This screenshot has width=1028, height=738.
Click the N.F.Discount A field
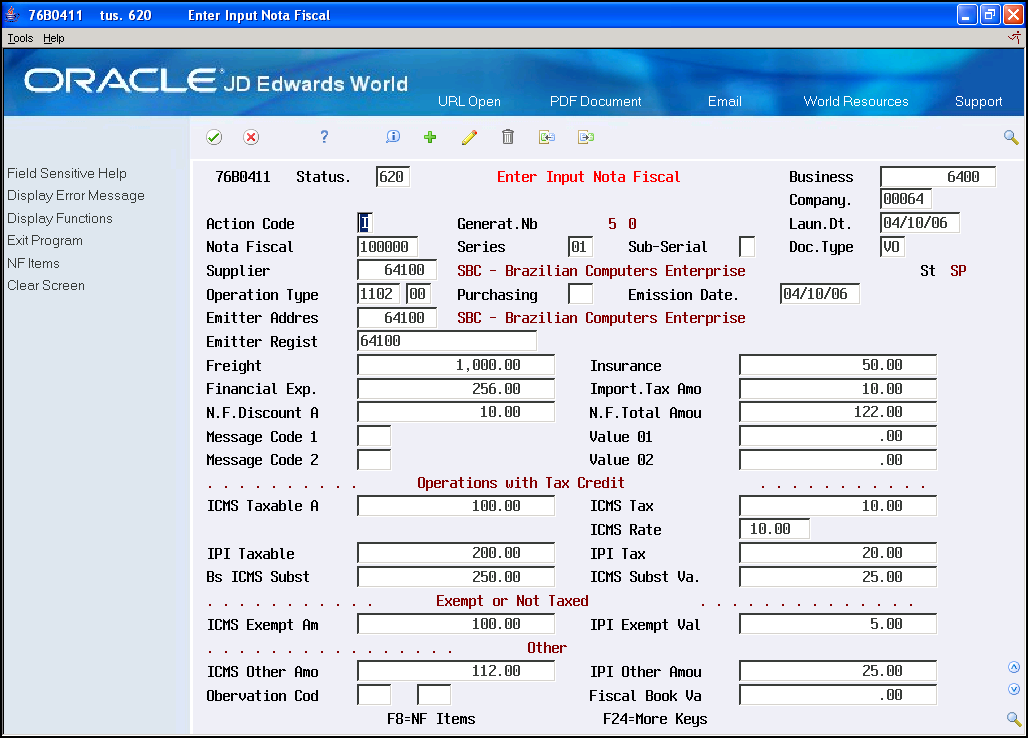click(456, 412)
